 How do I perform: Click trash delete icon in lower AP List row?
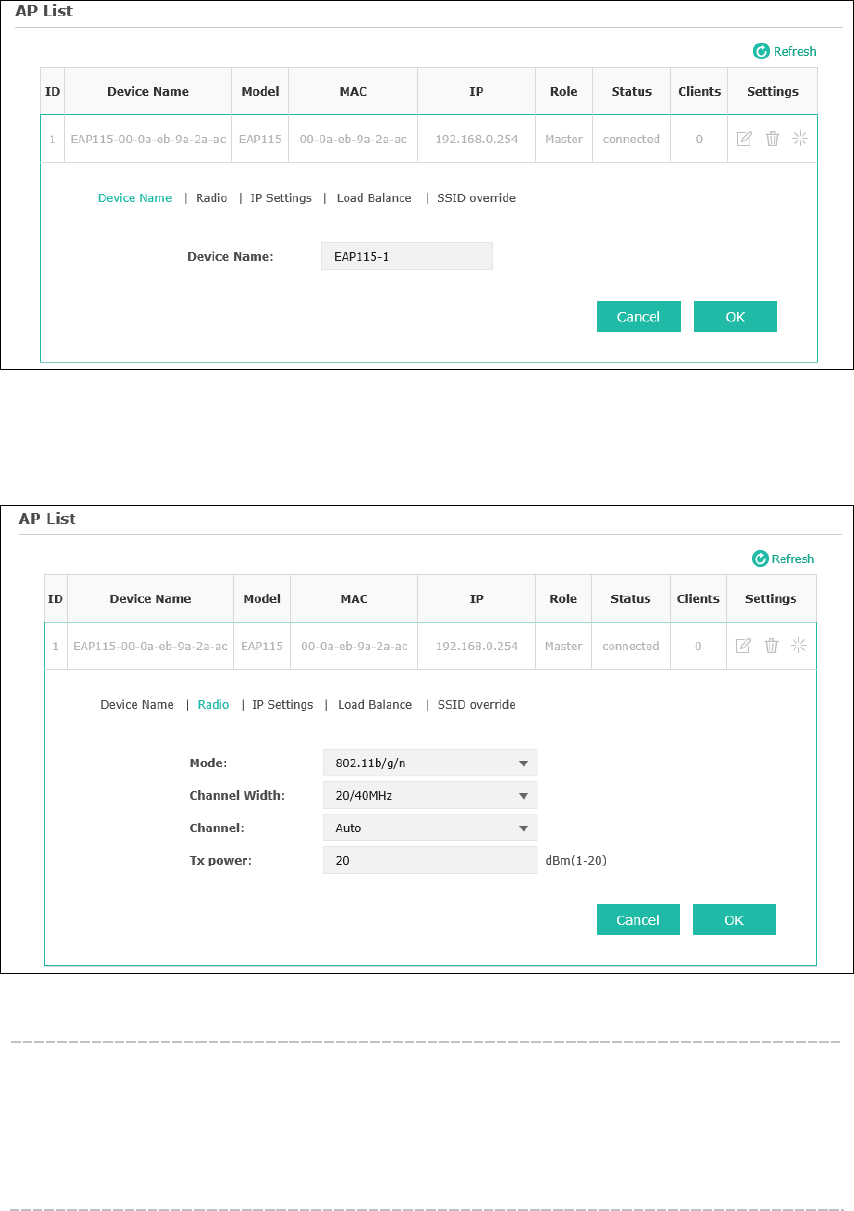tap(771, 646)
